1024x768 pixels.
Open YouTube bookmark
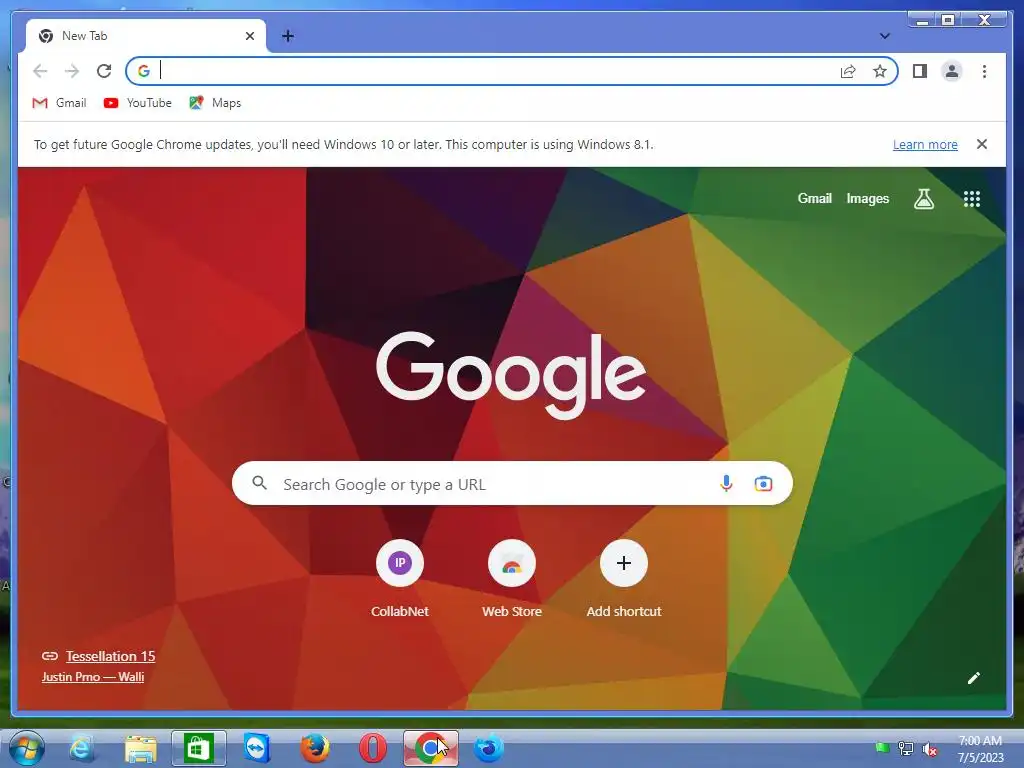point(138,103)
